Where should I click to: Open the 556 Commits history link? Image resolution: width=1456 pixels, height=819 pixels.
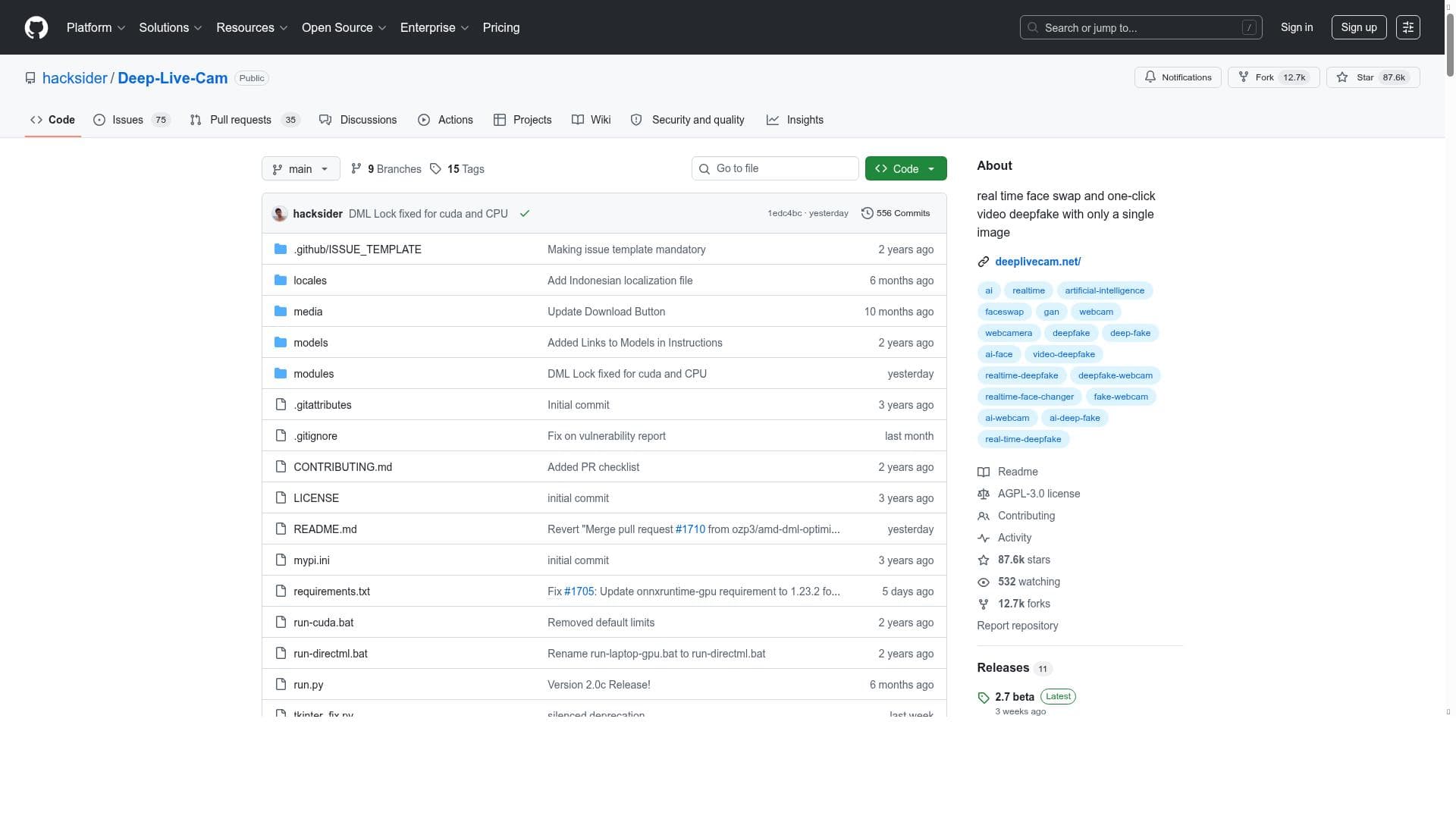896,214
